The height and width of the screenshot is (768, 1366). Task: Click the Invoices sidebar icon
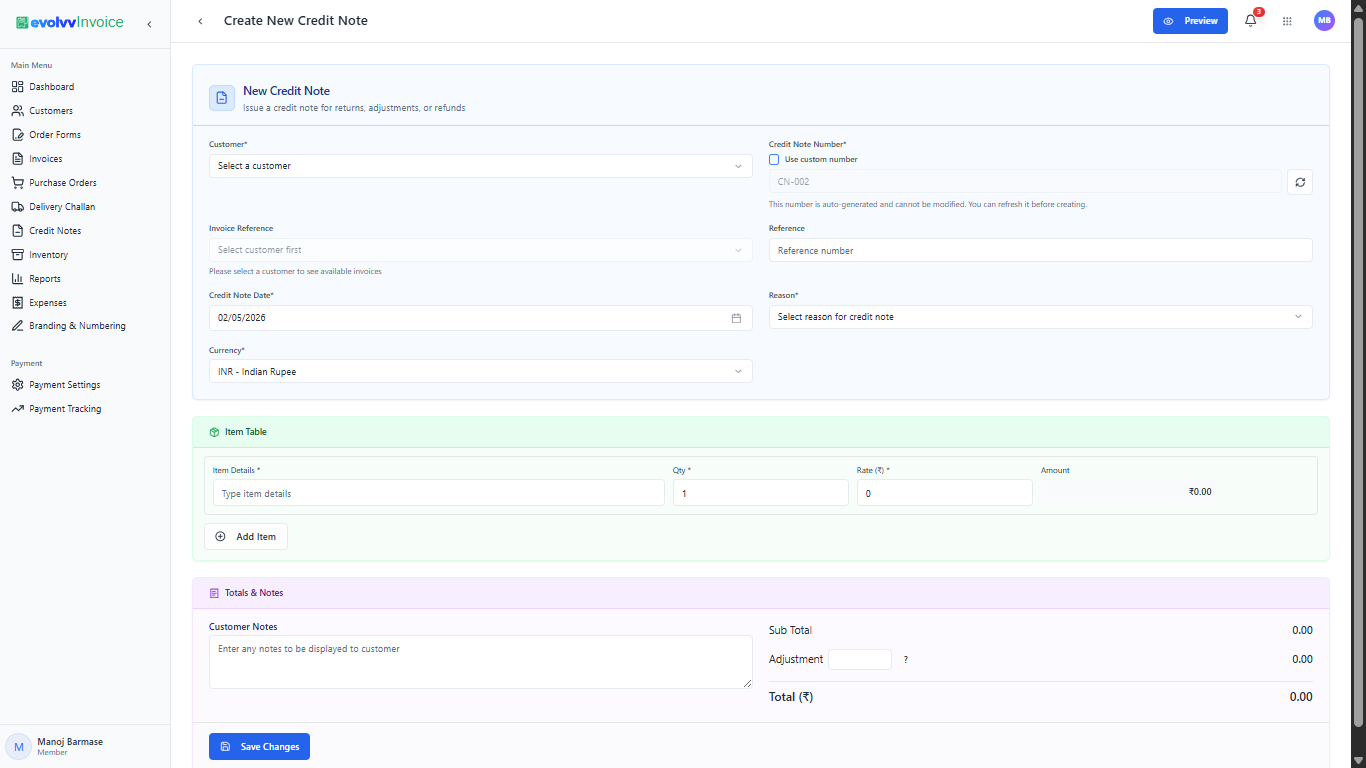[x=18, y=159]
